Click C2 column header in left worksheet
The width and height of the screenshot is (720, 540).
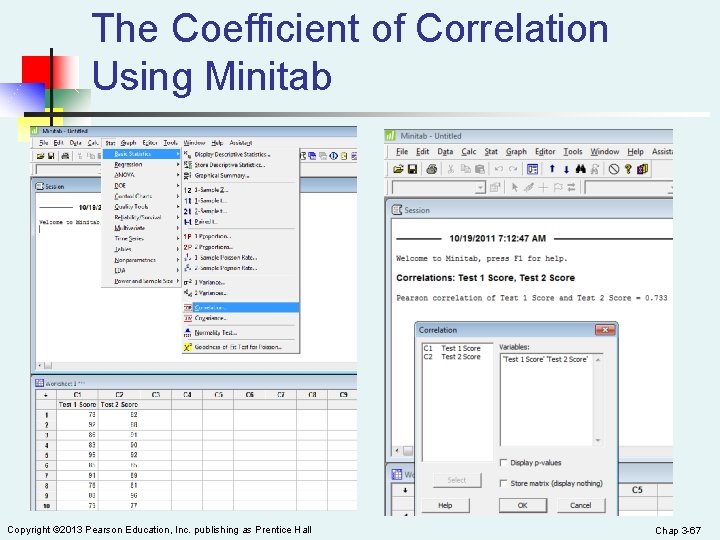pyautogui.click(x=119, y=394)
